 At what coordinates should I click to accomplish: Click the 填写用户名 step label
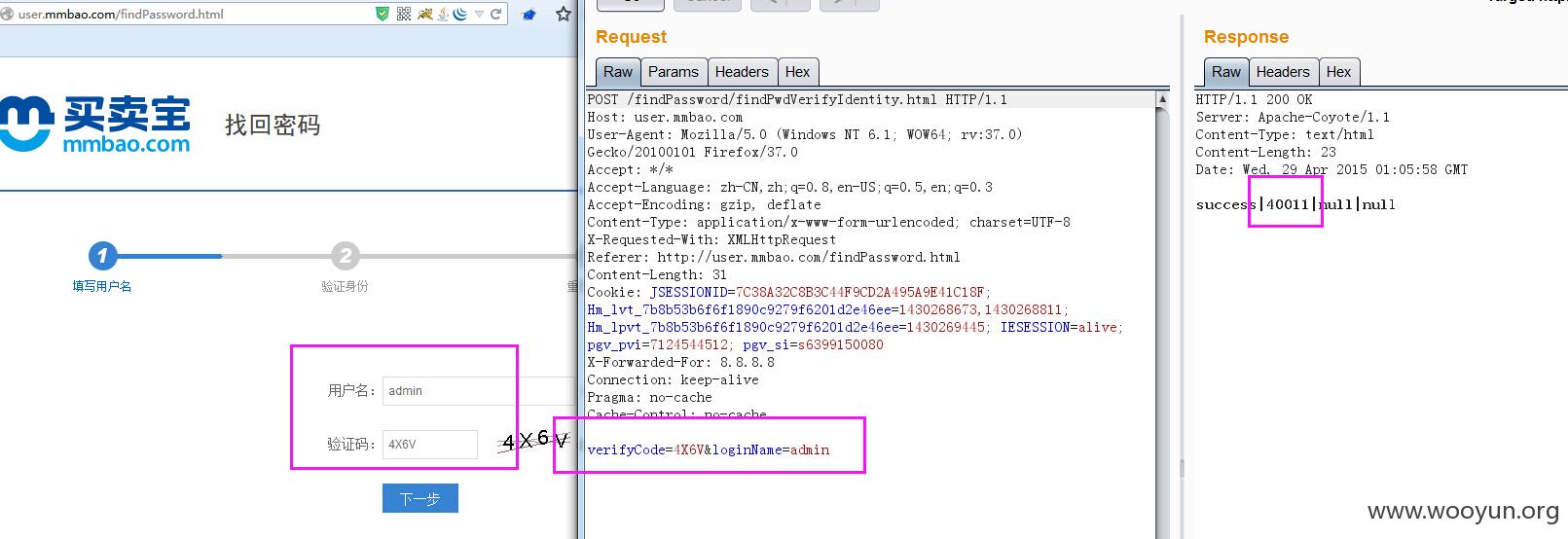click(102, 286)
